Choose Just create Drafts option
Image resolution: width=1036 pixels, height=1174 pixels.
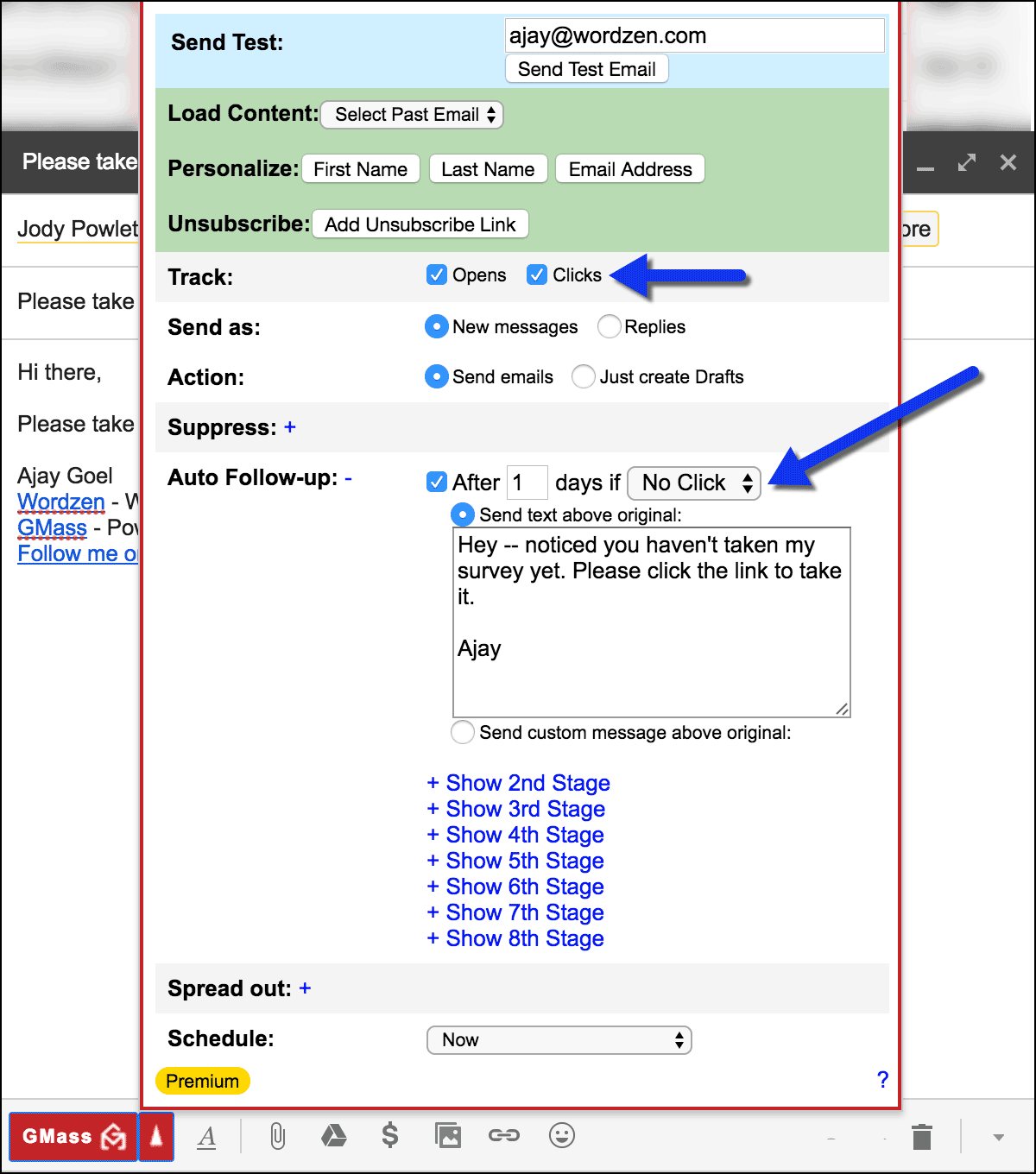click(x=584, y=377)
